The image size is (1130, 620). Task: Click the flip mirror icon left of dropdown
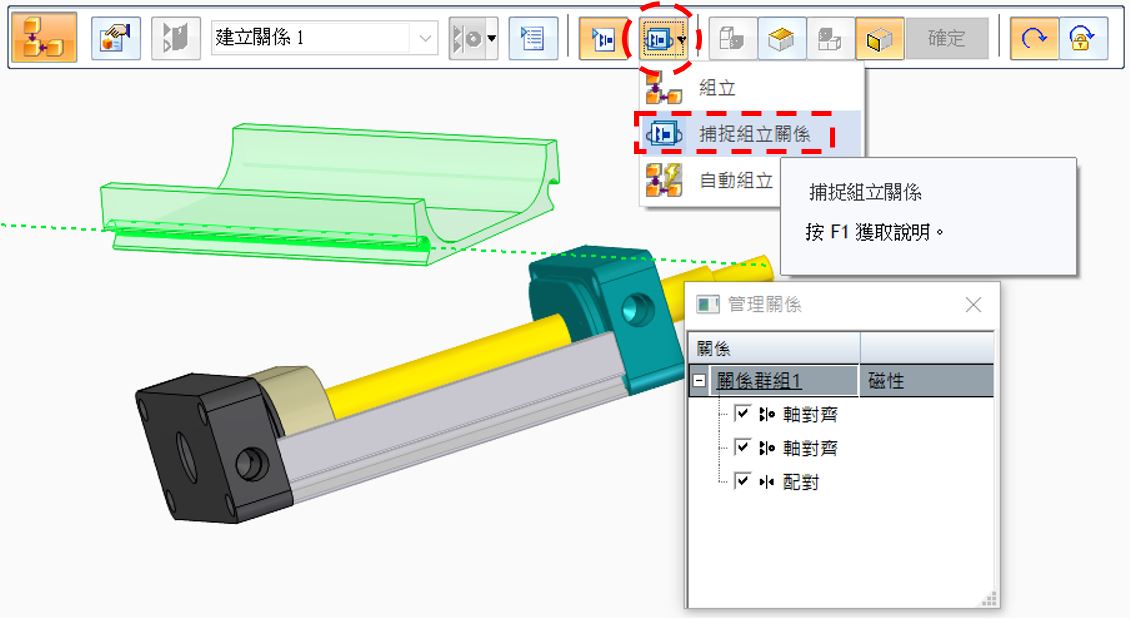tap(175, 38)
